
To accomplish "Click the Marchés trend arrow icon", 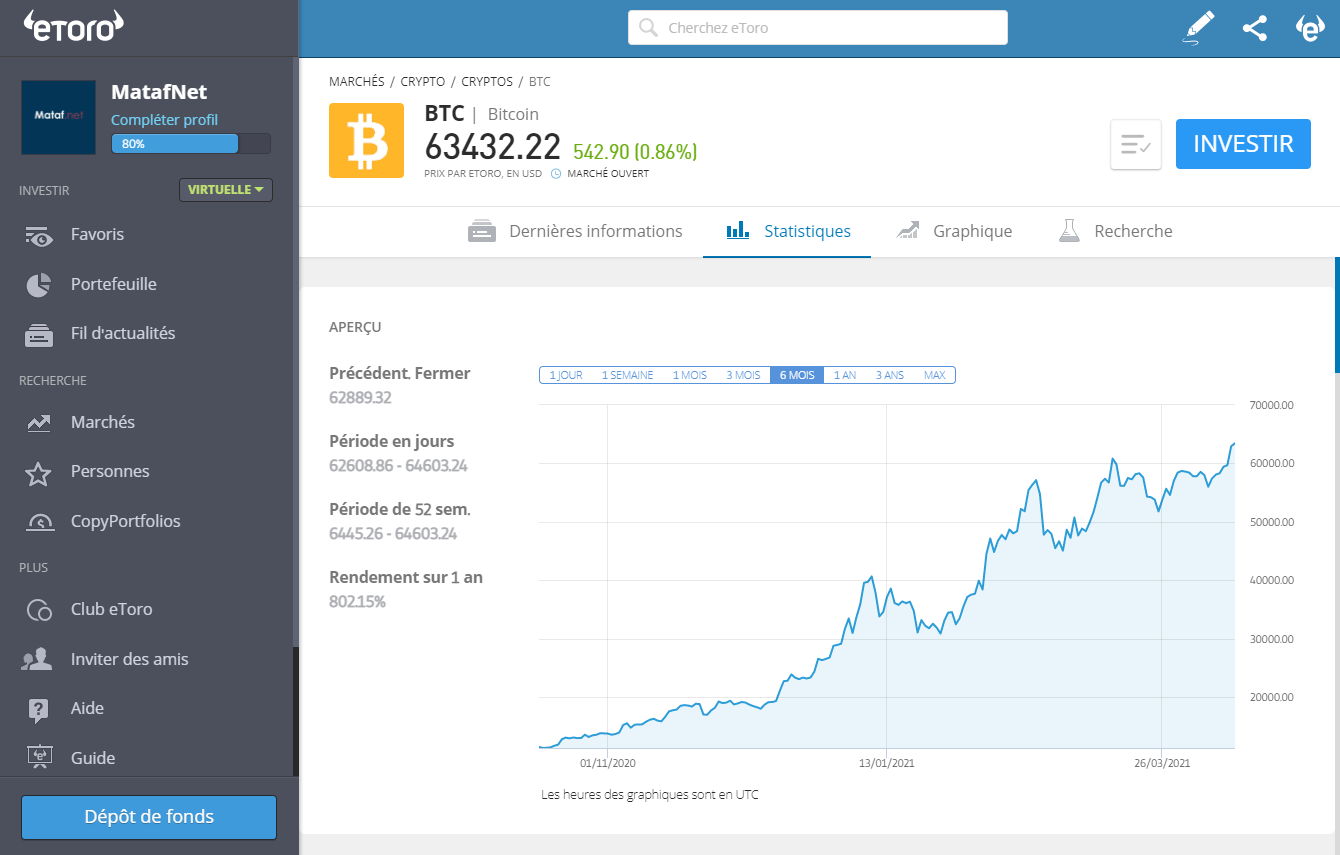I will click(39, 423).
